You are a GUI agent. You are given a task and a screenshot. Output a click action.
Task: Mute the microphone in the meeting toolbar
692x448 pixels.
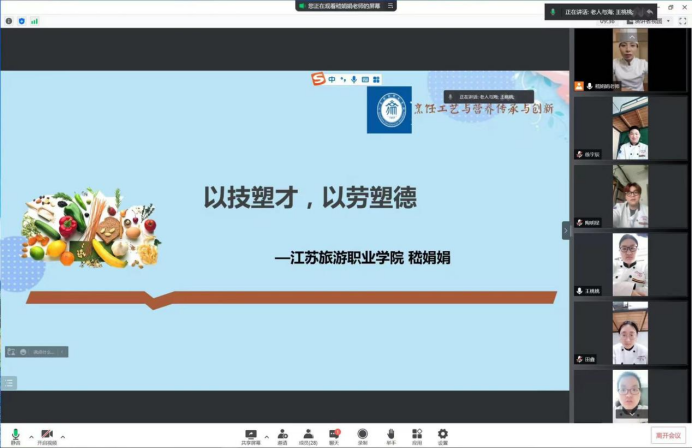click(x=15, y=437)
